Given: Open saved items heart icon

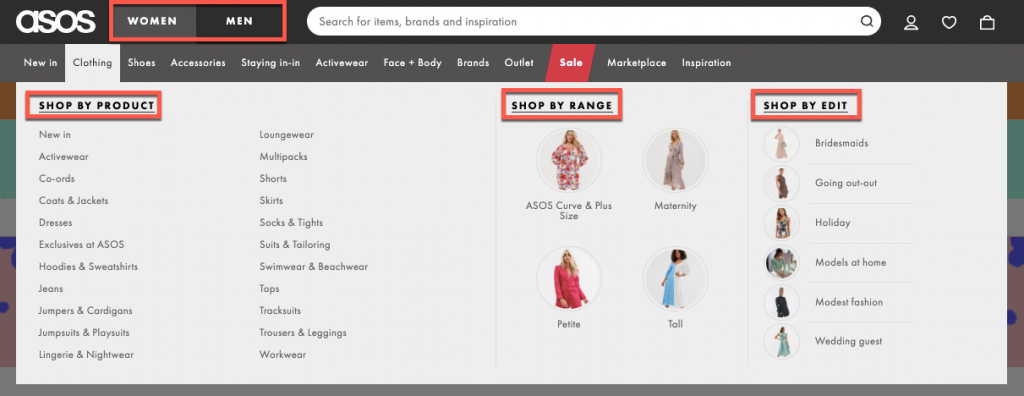Looking at the screenshot, I should pyautogui.click(x=949, y=23).
